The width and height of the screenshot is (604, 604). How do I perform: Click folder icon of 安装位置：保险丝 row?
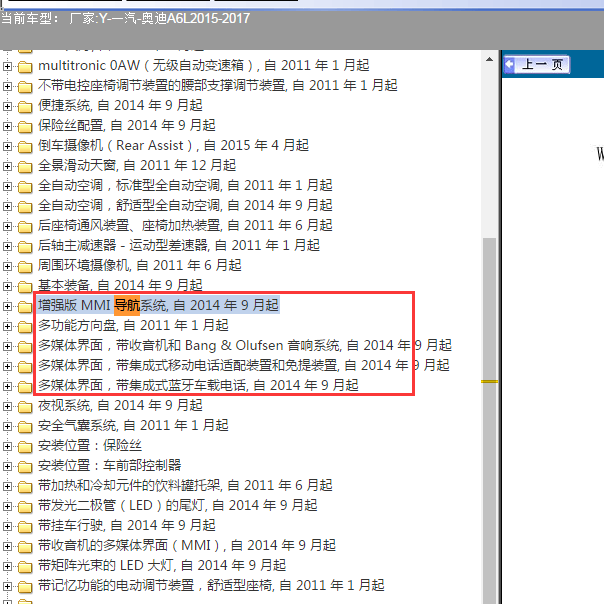point(25,447)
